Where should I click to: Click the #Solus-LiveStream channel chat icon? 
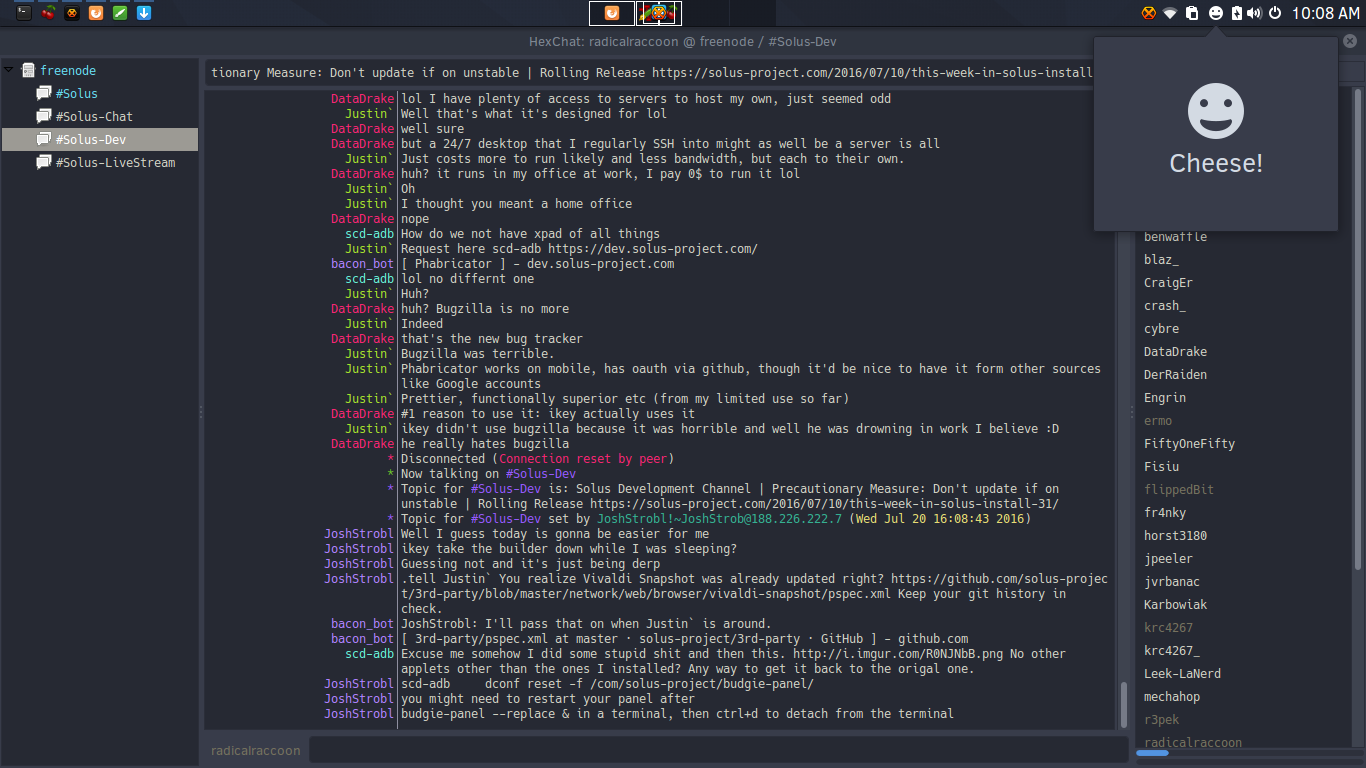click(x=43, y=162)
